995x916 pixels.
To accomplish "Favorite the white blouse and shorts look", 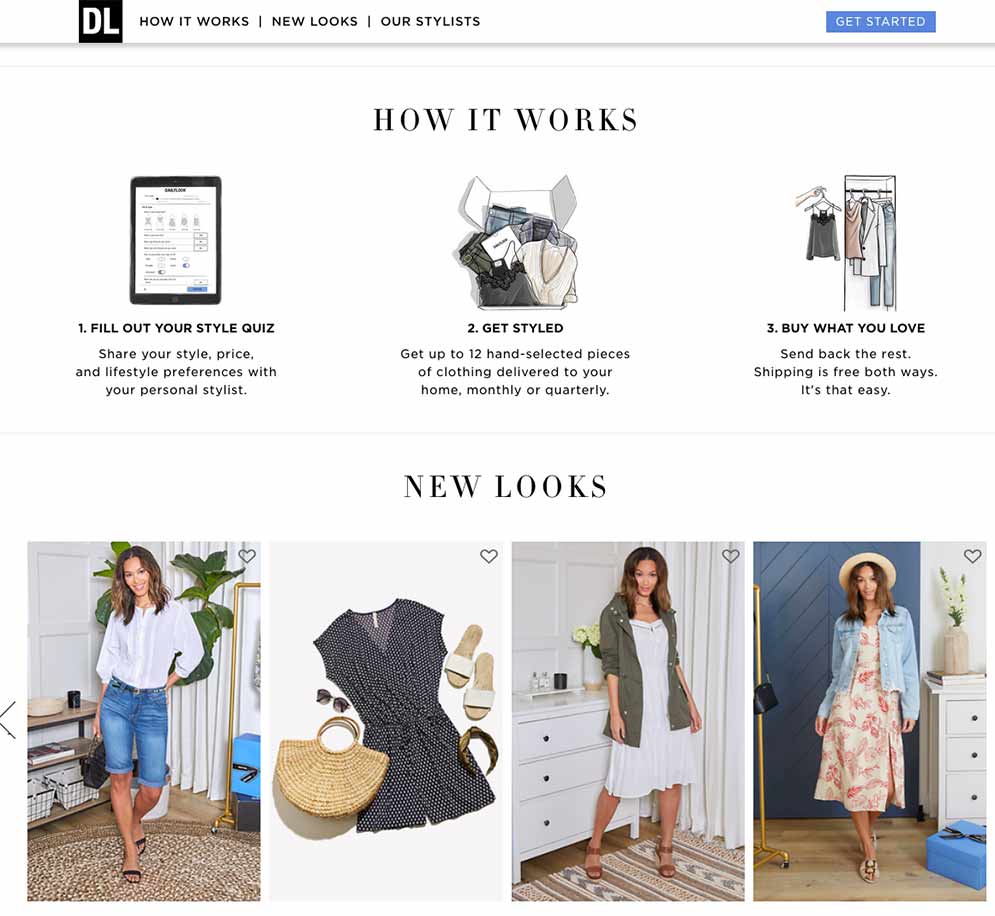I will pos(247,556).
